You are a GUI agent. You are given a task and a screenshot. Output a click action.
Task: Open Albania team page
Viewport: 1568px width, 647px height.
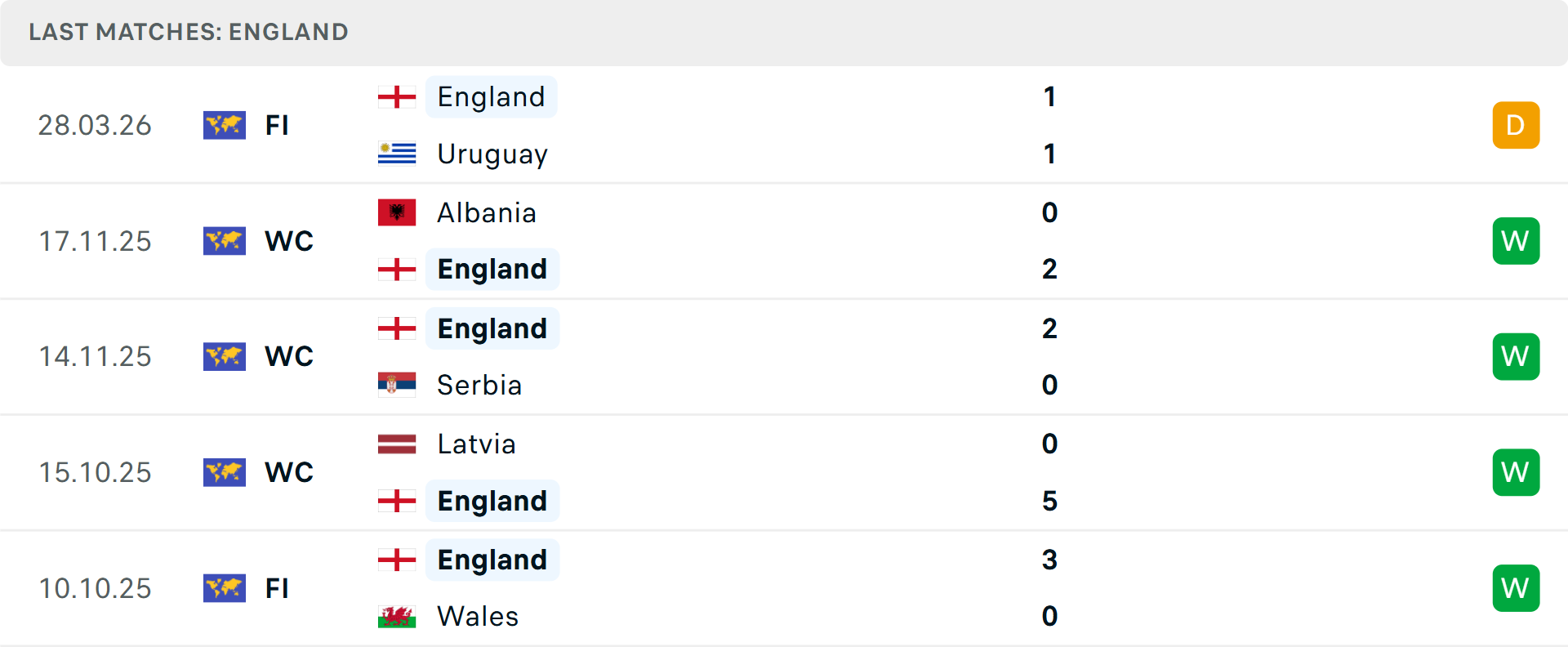coord(487,212)
